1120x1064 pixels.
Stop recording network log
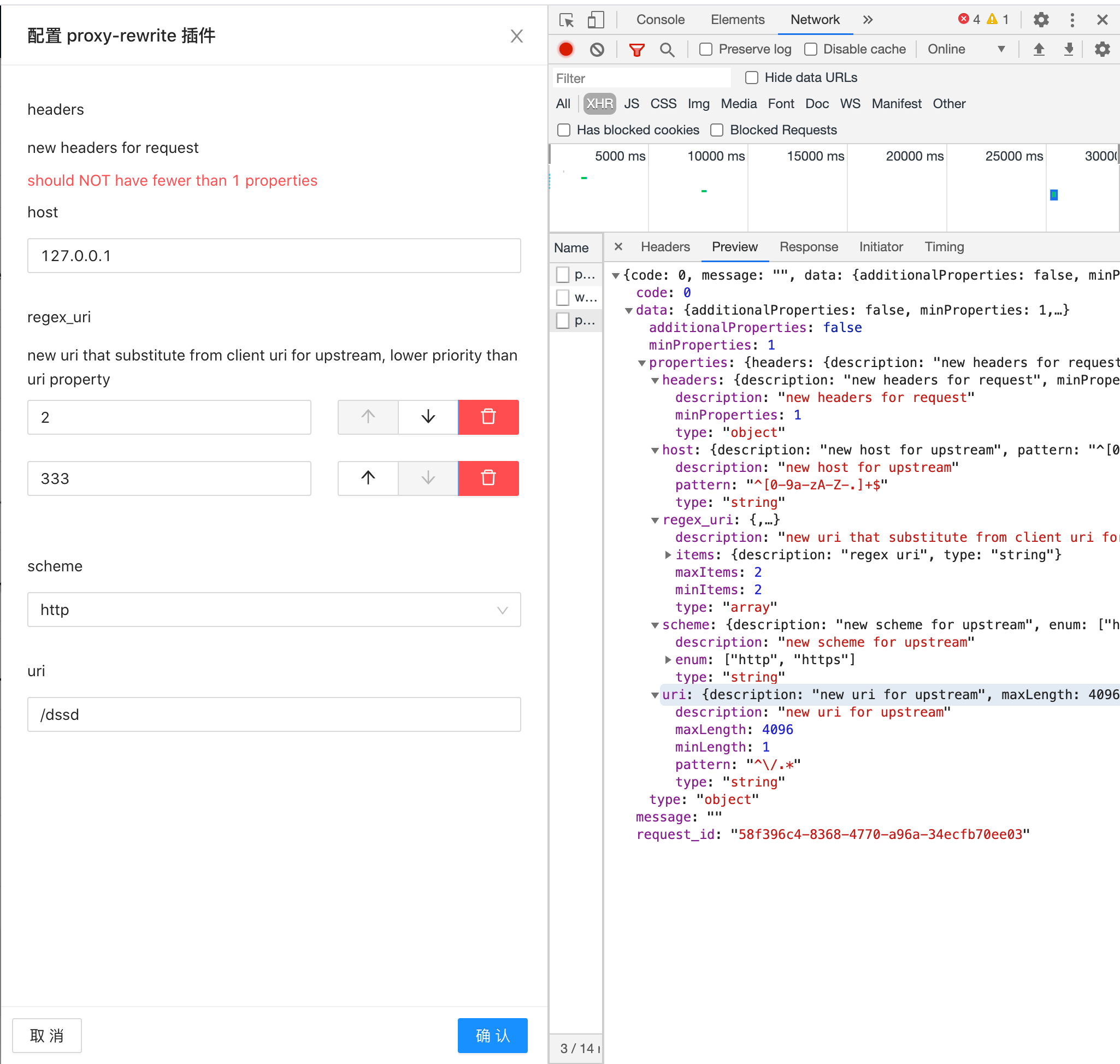565,49
